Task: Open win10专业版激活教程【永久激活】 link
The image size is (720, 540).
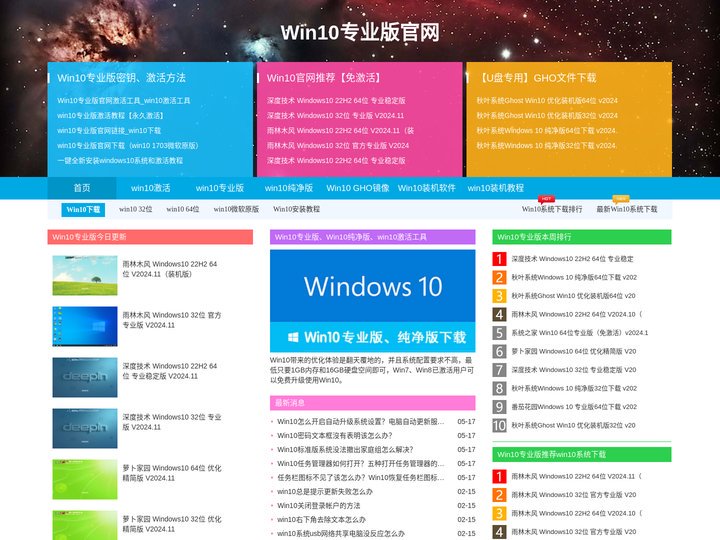Action: coord(110,115)
